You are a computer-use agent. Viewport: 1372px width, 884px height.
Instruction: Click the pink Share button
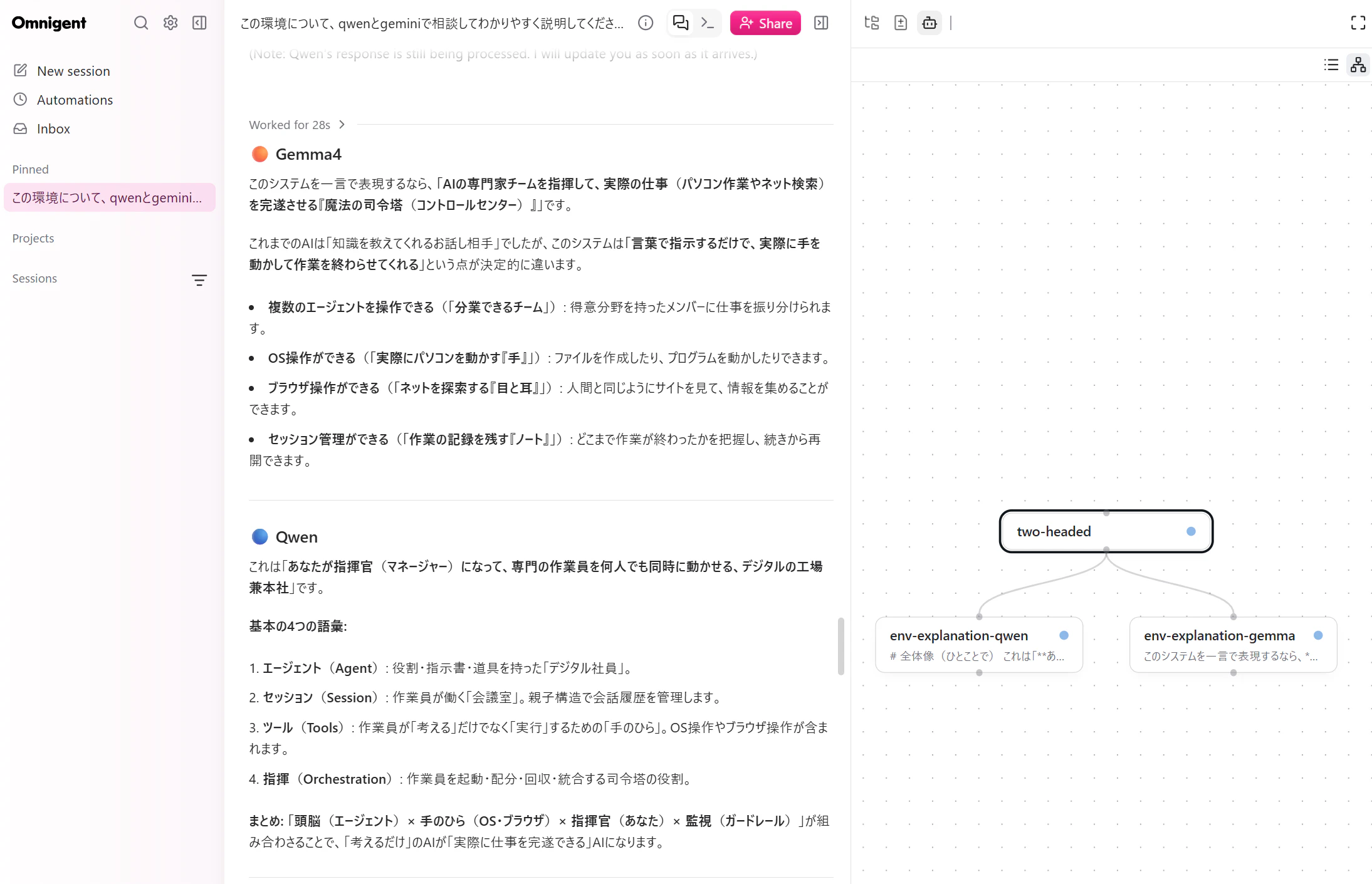pyautogui.click(x=765, y=23)
